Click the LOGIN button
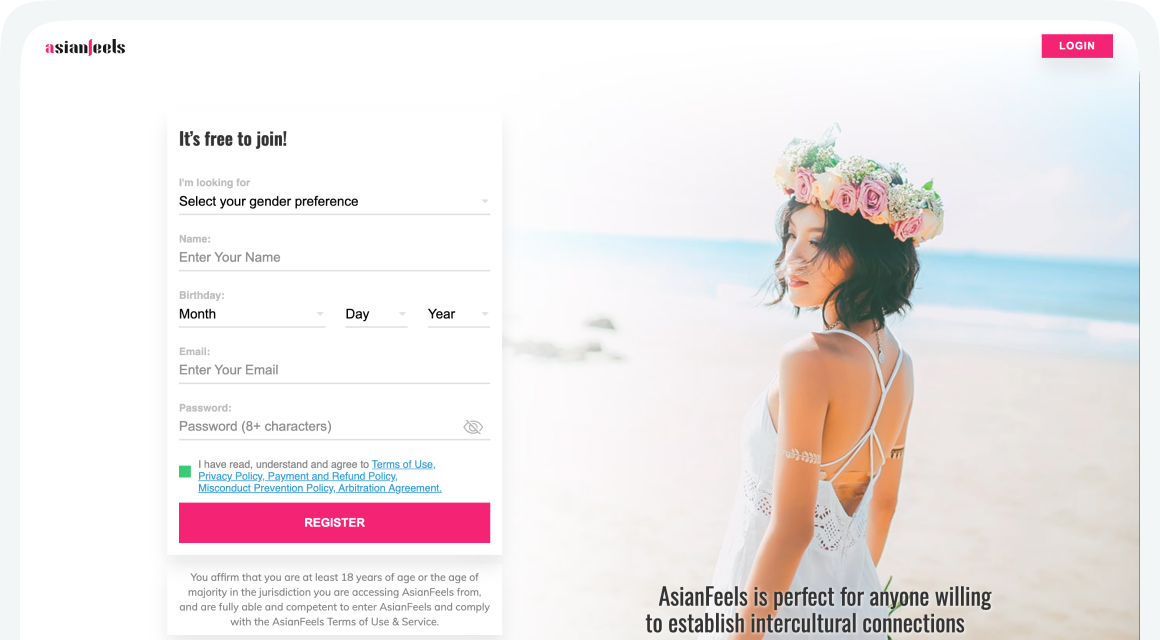The width and height of the screenshot is (1160, 640). point(1077,46)
